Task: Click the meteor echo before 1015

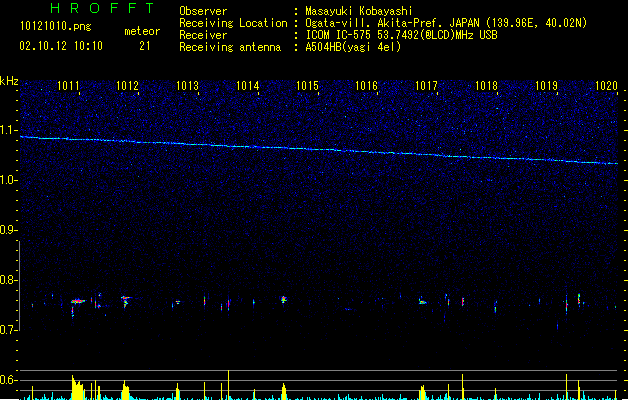Action: 284,299
